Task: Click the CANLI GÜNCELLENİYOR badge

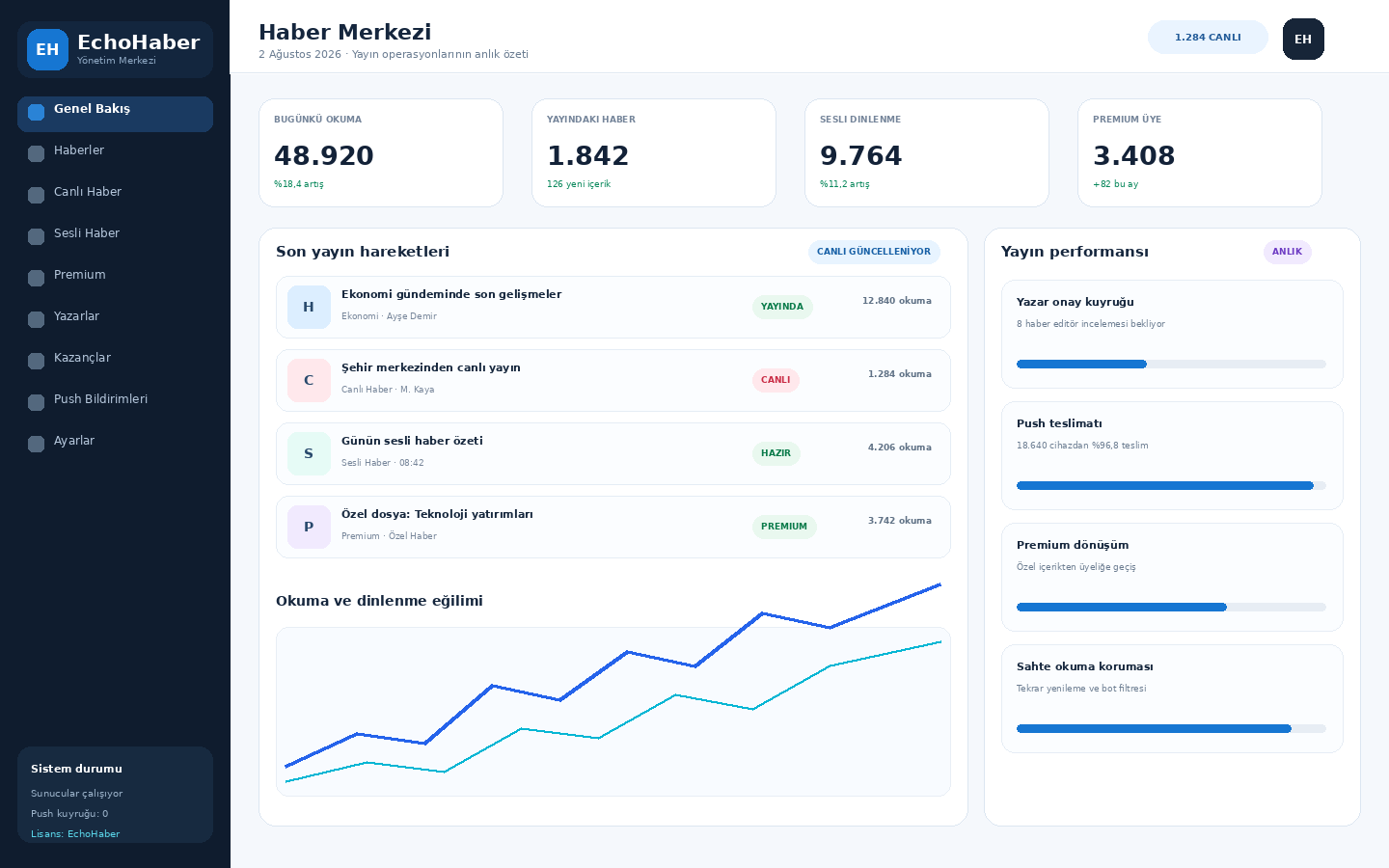Action: point(874,252)
